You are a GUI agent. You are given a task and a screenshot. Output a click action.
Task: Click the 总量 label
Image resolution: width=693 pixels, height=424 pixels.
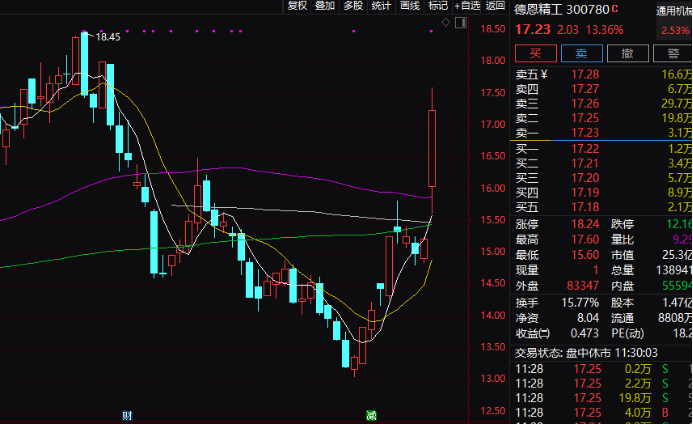click(x=622, y=270)
